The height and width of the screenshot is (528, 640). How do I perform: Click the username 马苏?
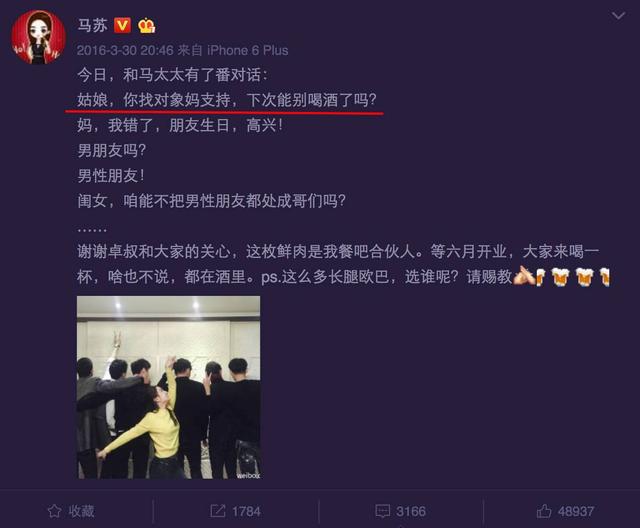coord(92,25)
